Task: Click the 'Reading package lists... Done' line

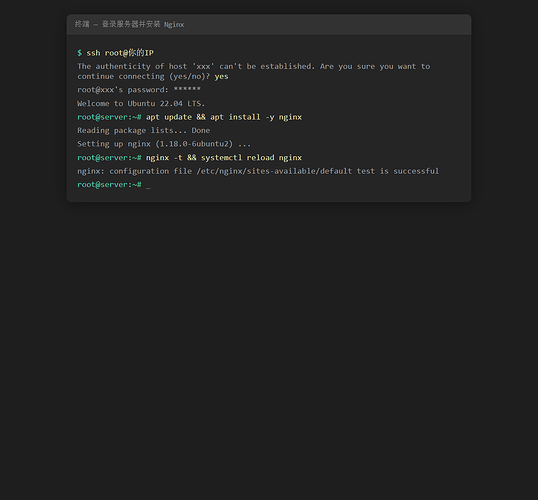Action: (144, 130)
